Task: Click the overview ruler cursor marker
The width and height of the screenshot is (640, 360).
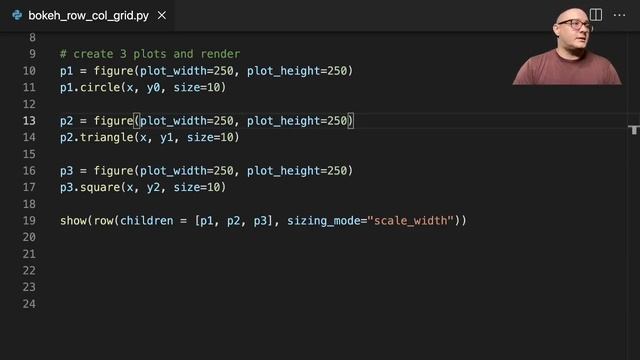Action: [x=633, y=130]
